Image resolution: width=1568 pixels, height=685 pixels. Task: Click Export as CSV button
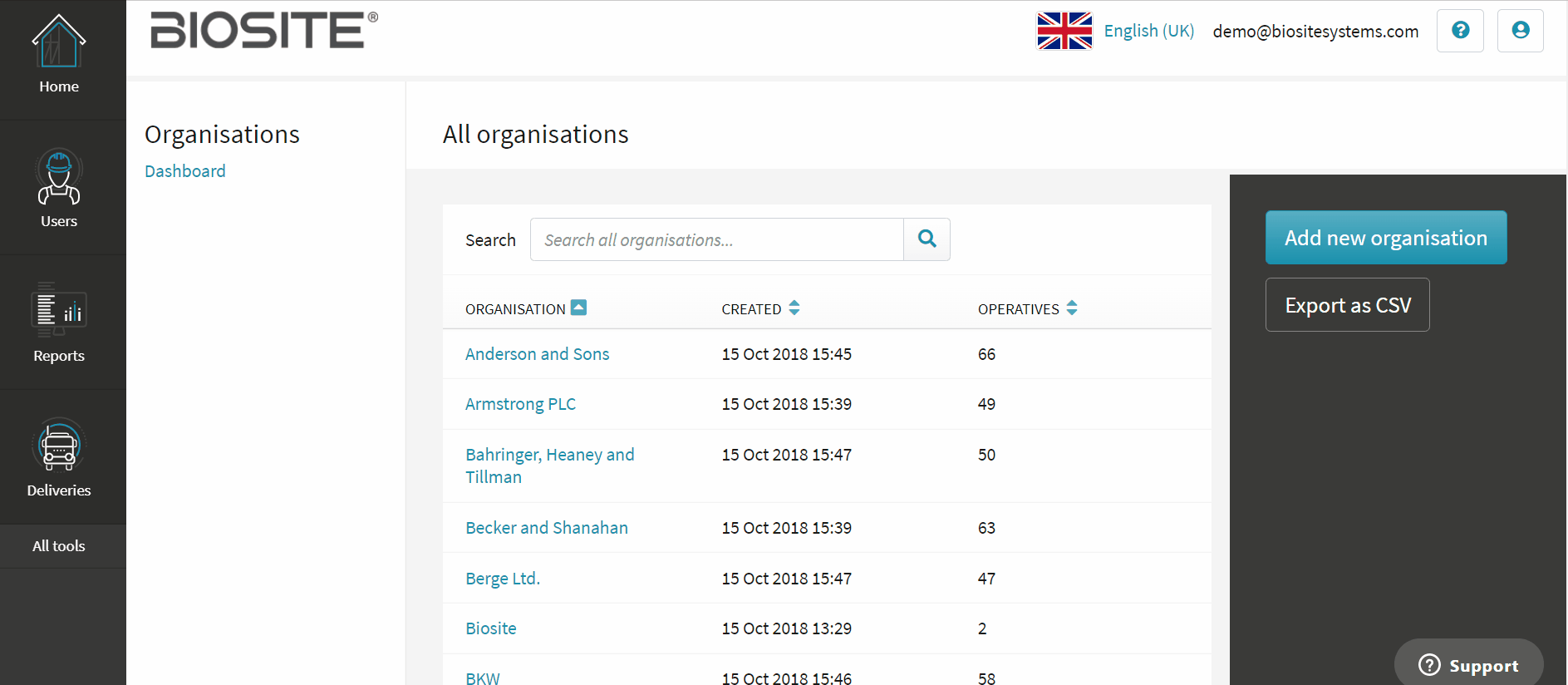tap(1348, 305)
